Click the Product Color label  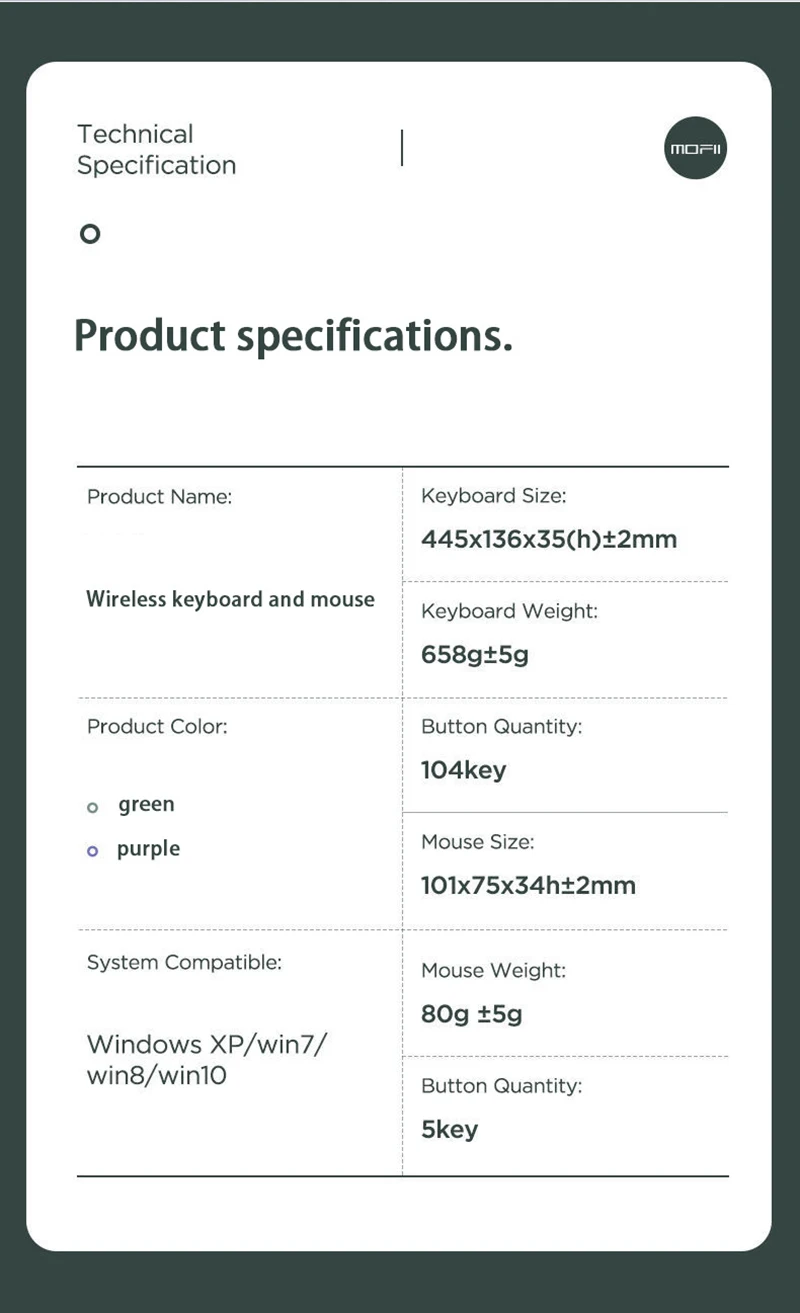pos(157,727)
